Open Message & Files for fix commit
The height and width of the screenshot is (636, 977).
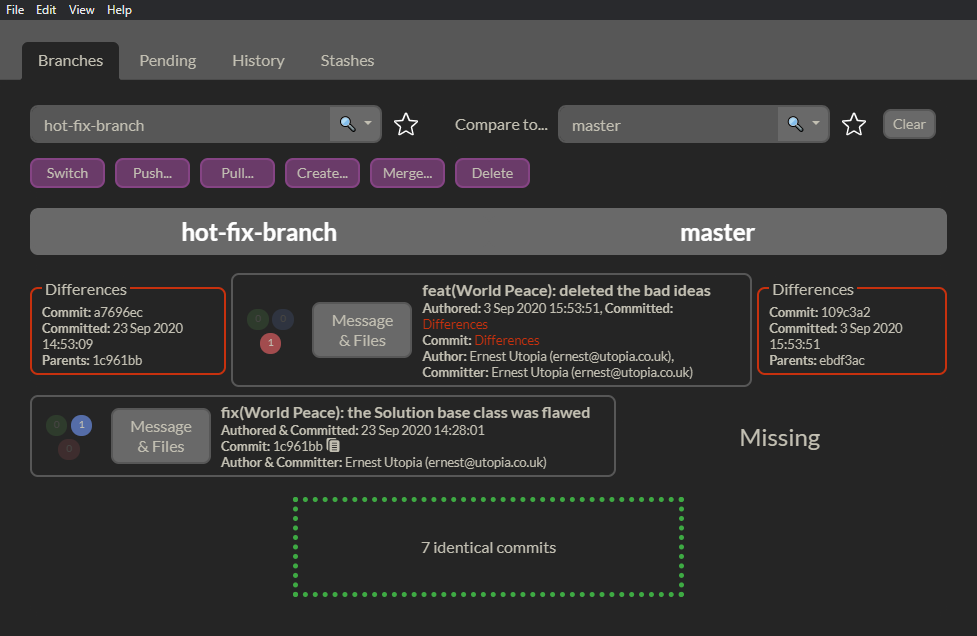point(161,436)
